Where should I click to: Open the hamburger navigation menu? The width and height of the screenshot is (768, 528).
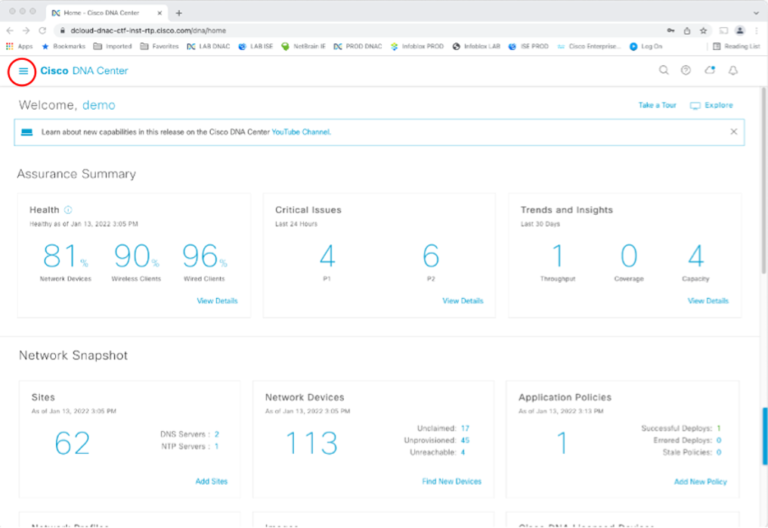[23, 71]
